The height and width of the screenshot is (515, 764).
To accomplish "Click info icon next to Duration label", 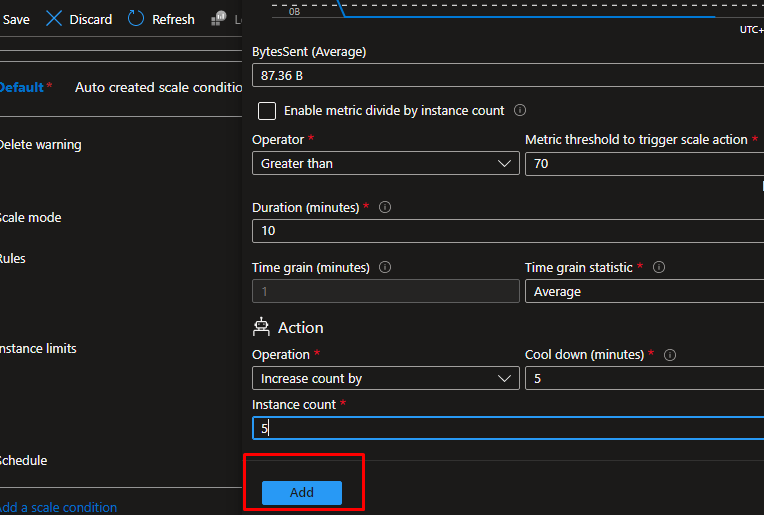I will 385,208.
